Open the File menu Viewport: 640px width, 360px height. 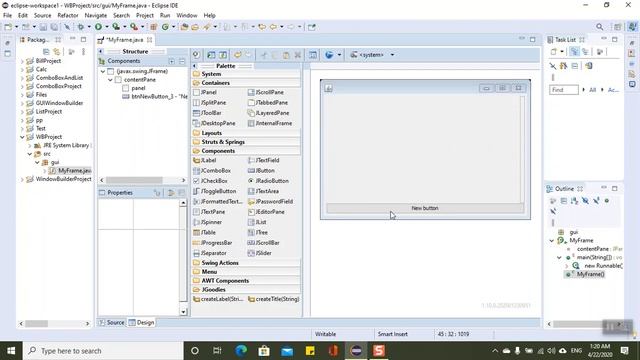tap(8, 16)
